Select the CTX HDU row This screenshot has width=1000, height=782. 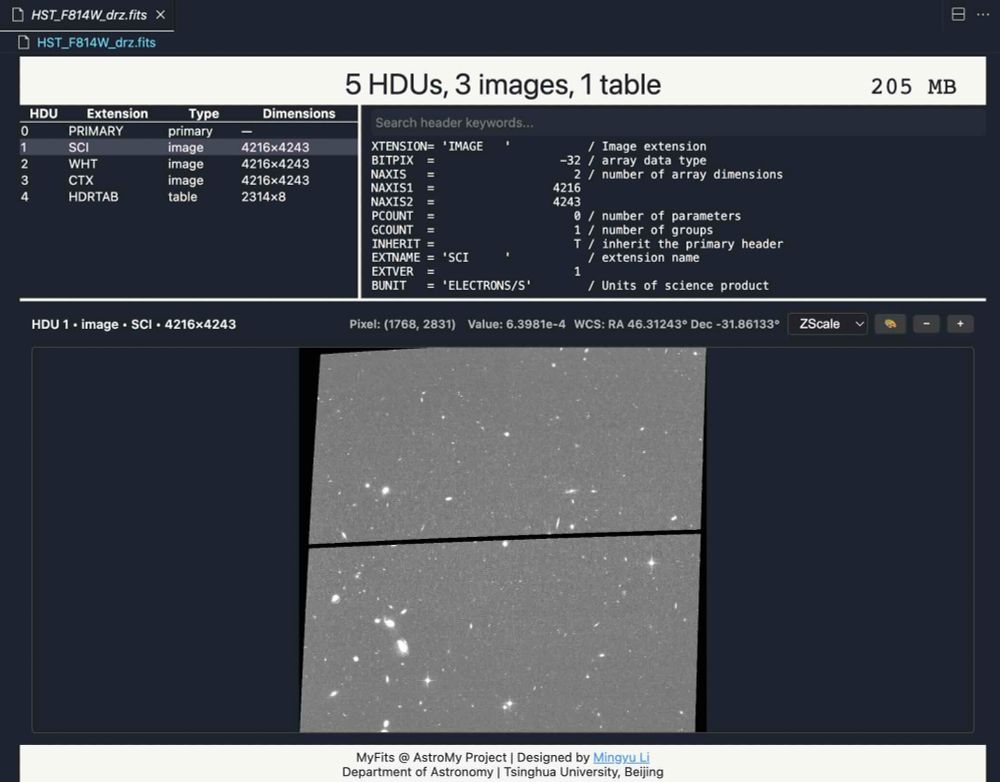pos(189,181)
